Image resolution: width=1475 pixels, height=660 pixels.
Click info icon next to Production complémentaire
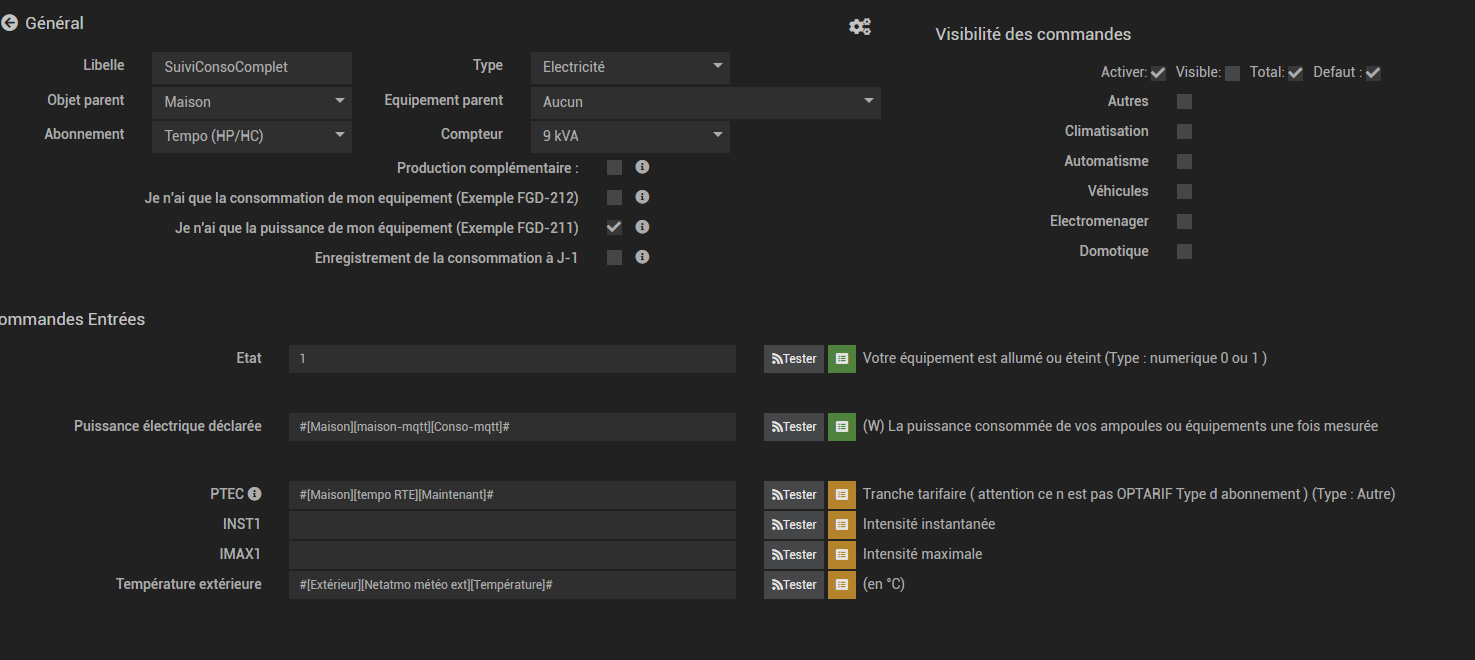643,167
